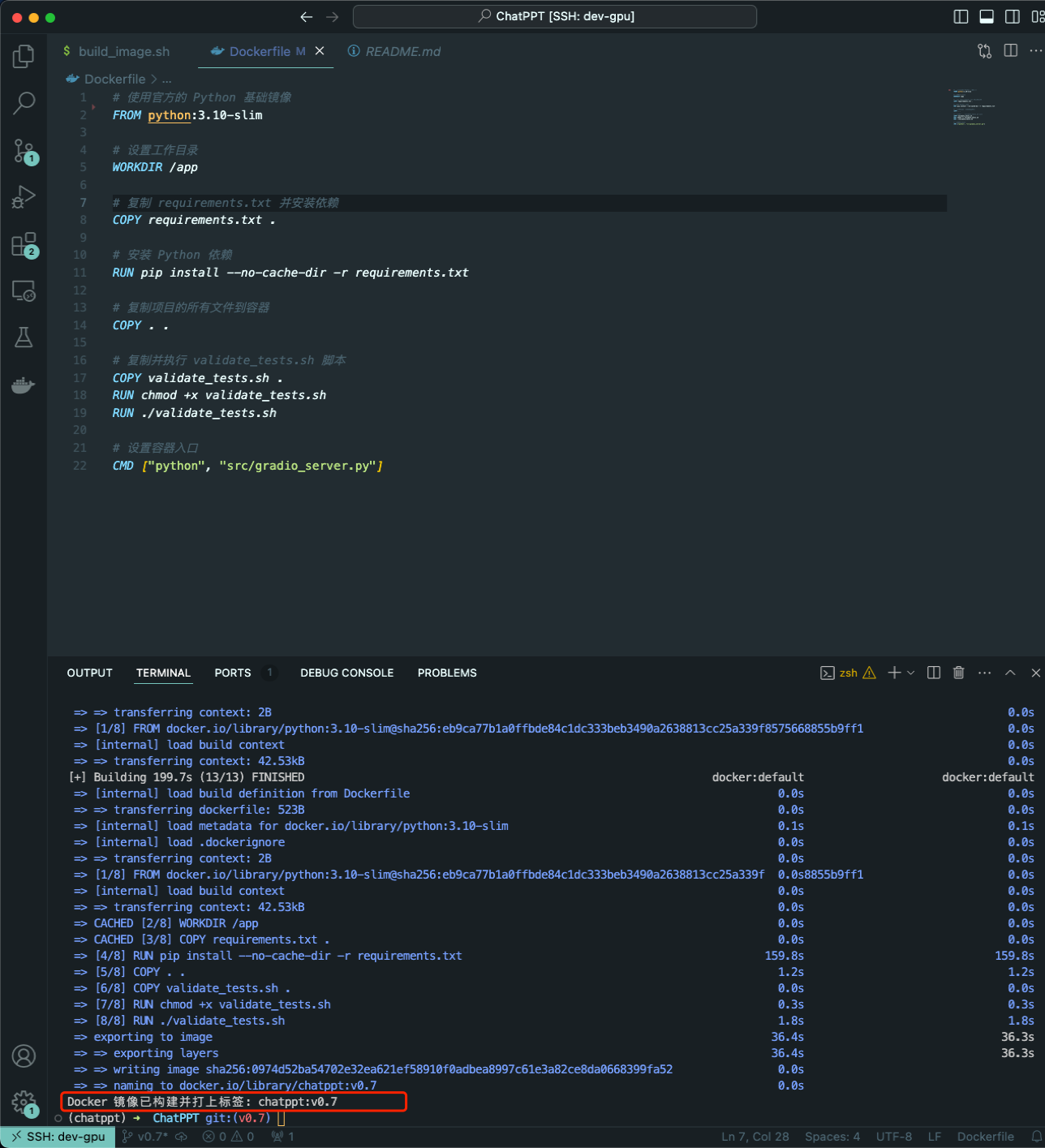Image resolution: width=1045 pixels, height=1148 pixels.
Task: Open editor More Actions ellipsis
Action: tap(1035, 51)
